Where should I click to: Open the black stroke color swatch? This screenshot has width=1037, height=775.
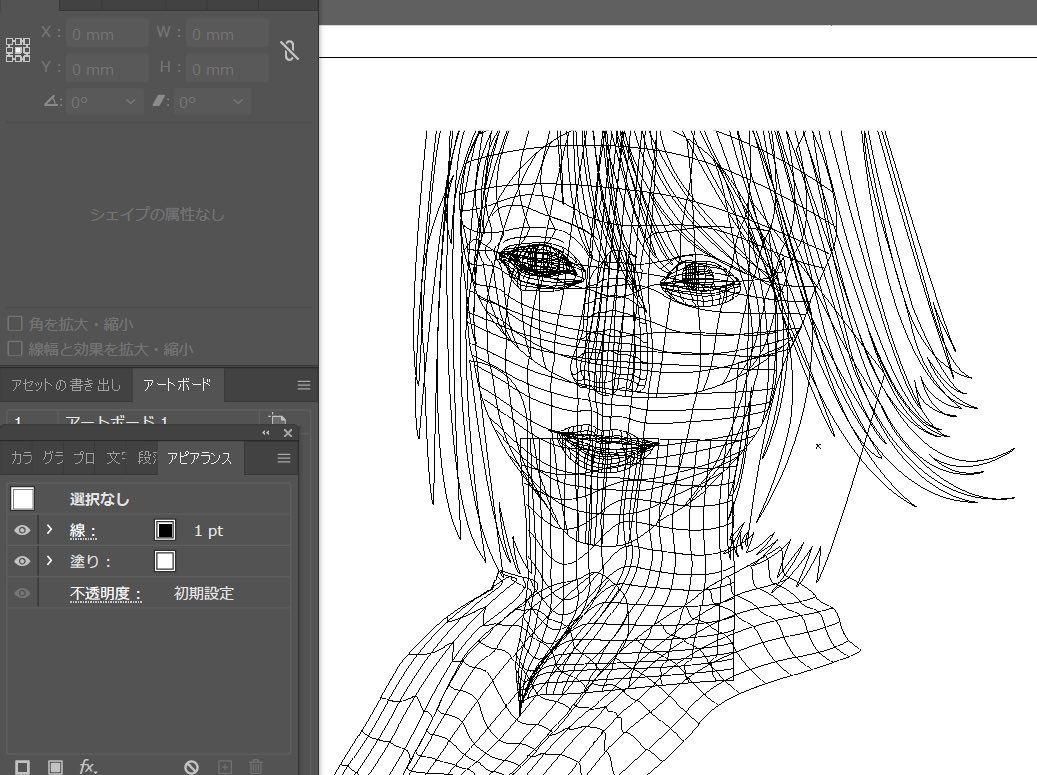click(x=165, y=530)
